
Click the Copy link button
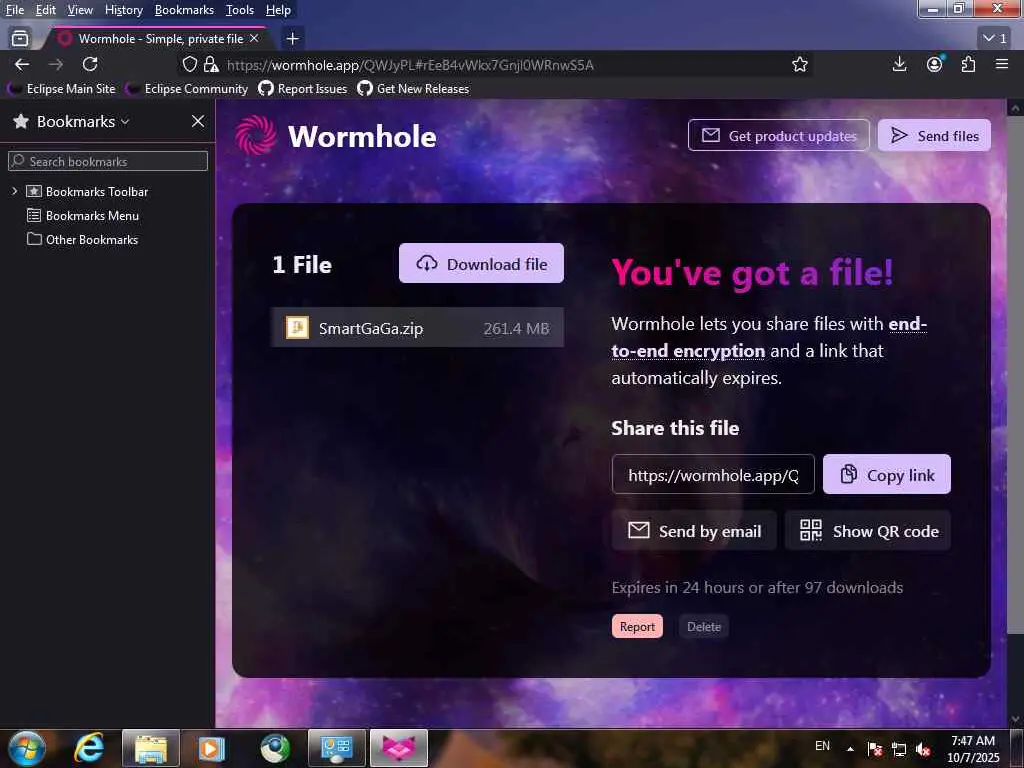(887, 475)
